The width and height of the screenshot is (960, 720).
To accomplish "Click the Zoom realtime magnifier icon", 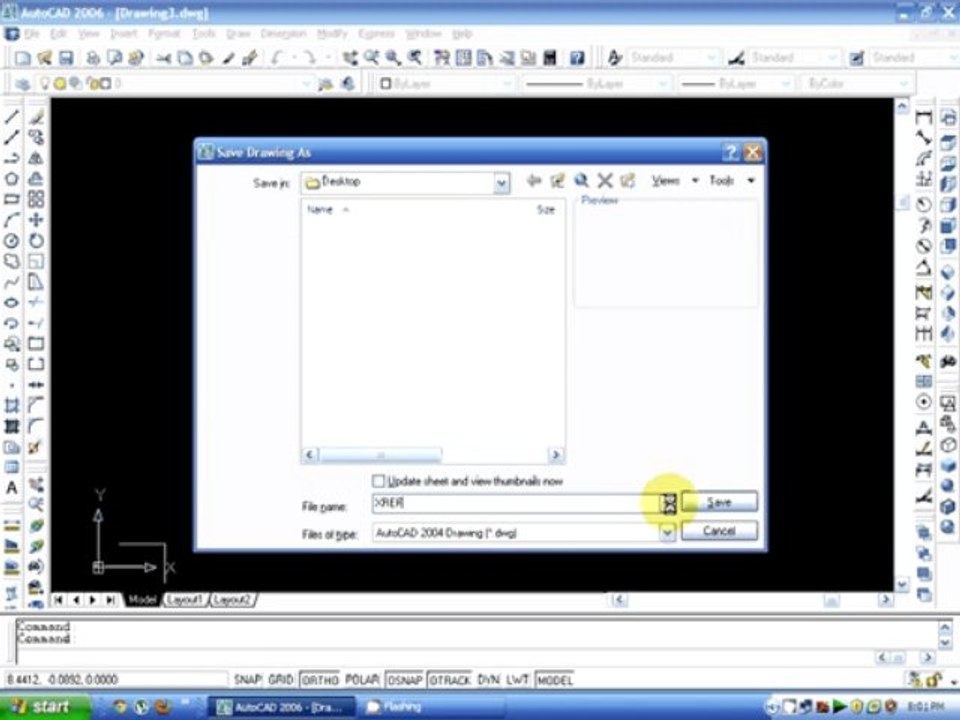I will [371, 58].
